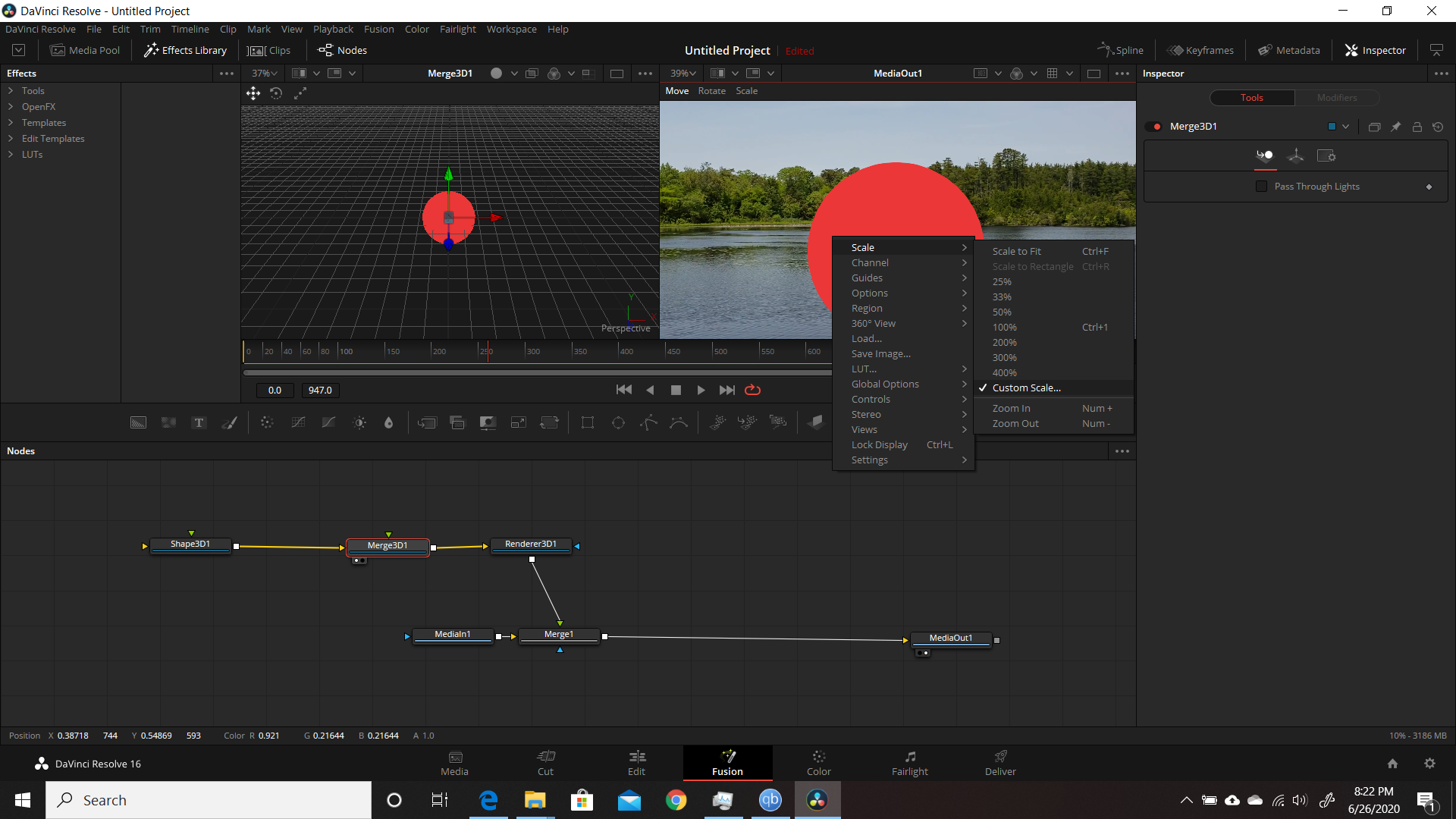Toggle Keyframes panel
This screenshot has width=1456, height=819.
click(1200, 51)
